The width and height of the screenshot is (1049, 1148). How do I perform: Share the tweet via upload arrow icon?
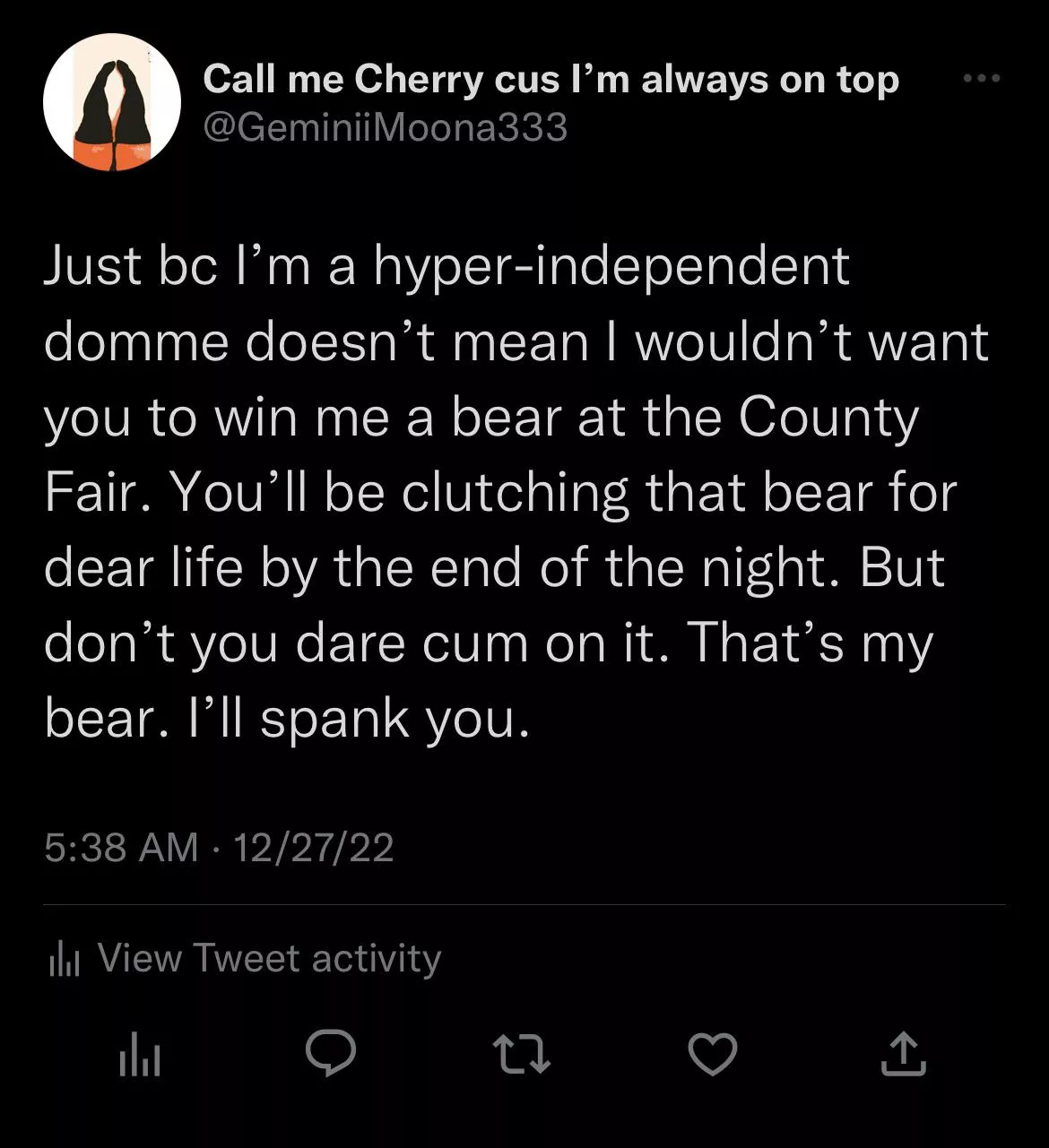903,1054
